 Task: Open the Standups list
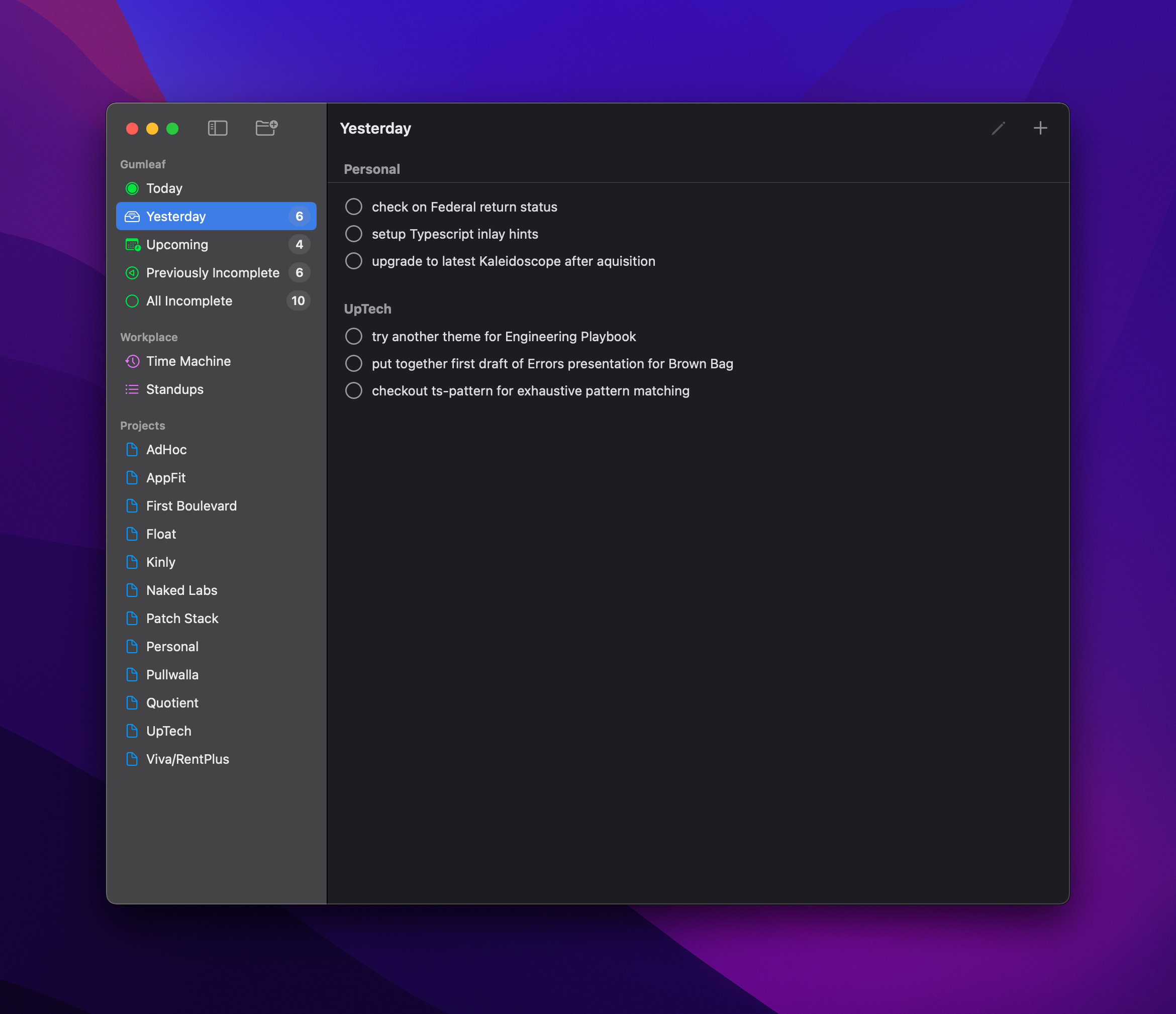174,389
